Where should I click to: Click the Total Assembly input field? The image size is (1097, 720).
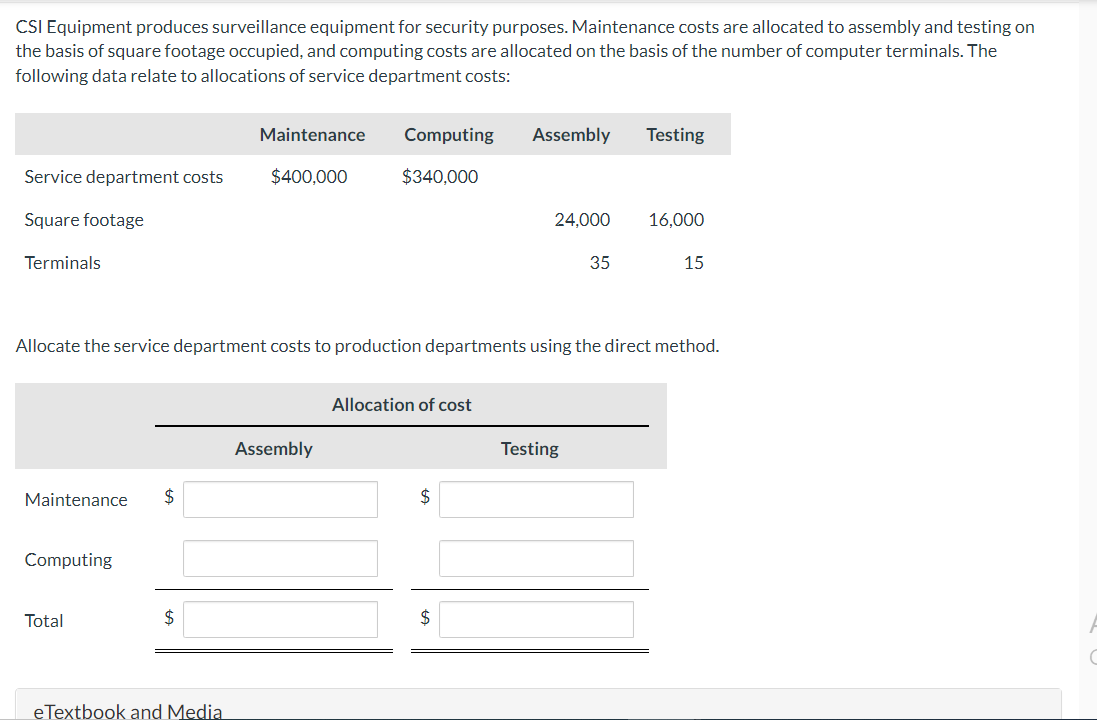tap(280, 619)
